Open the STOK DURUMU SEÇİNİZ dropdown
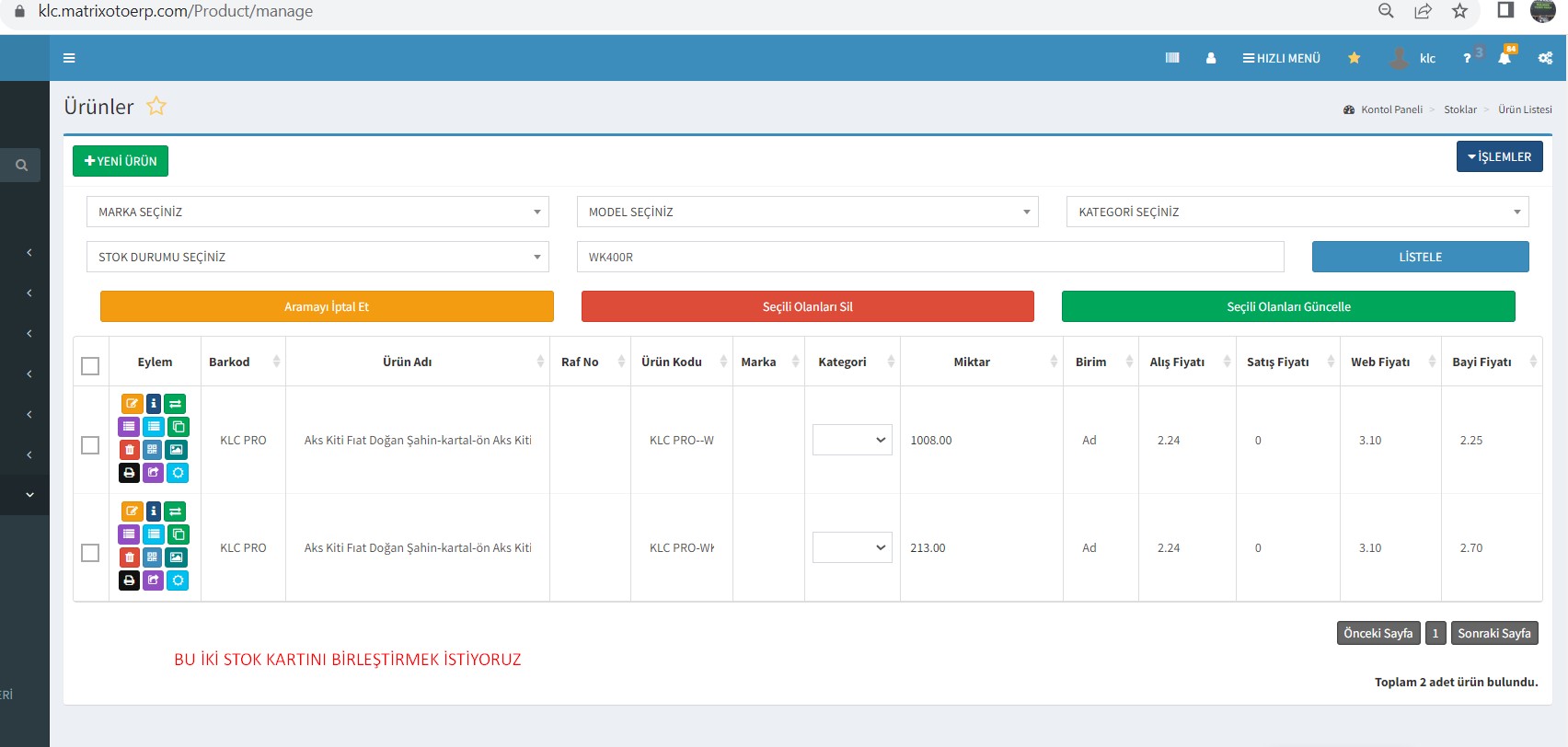Screen dimensions: 1568x747 317,257
